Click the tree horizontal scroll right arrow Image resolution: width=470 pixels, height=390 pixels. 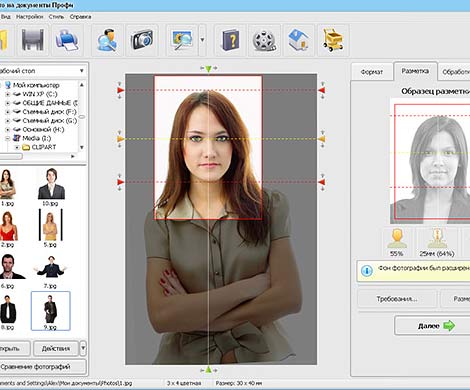tap(73, 156)
